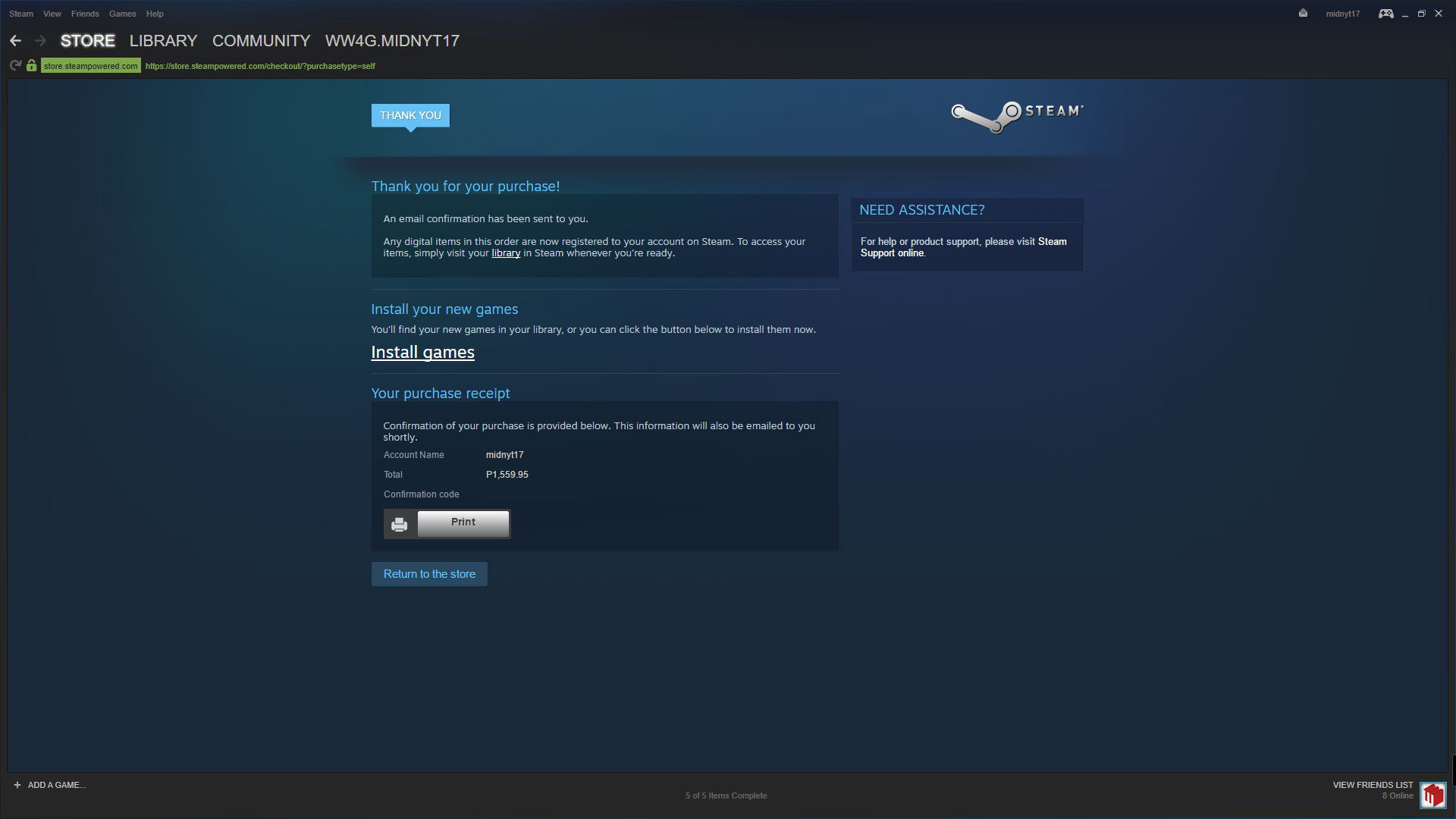Screen dimensions: 1456x819
Task: Click the THANK YOU step label
Action: [x=410, y=115]
